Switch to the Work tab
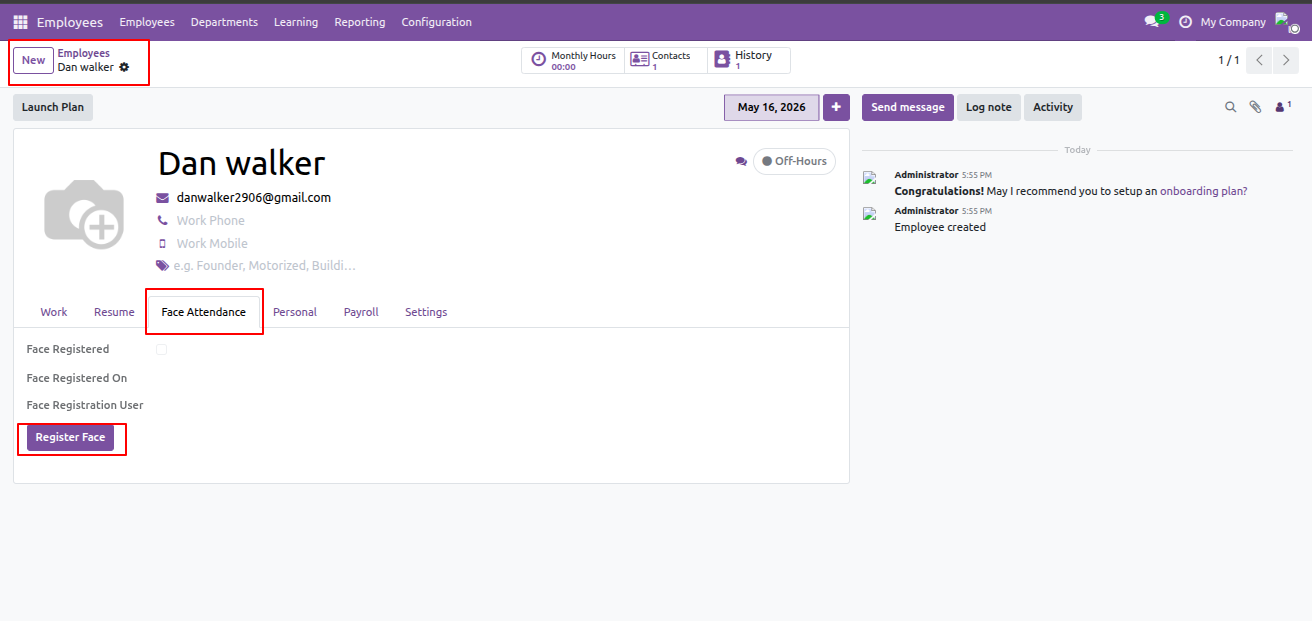The width and height of the screenshot is (1312, 621). coord(54,312)
